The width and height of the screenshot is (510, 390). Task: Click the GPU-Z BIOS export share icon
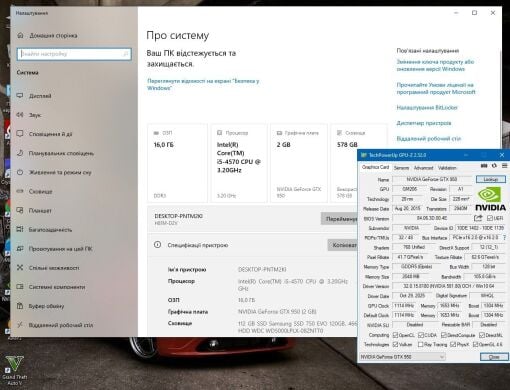(x=478, y=218)
